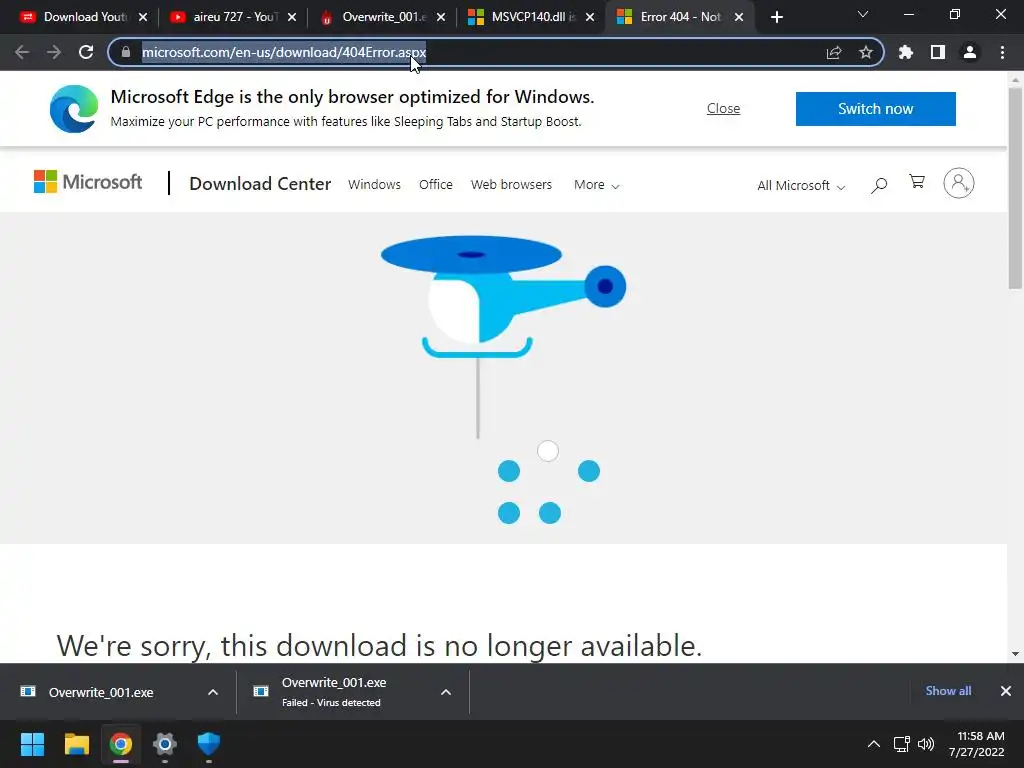
Task: Close the Overwrite_001 tab
Action: point(441,17)
